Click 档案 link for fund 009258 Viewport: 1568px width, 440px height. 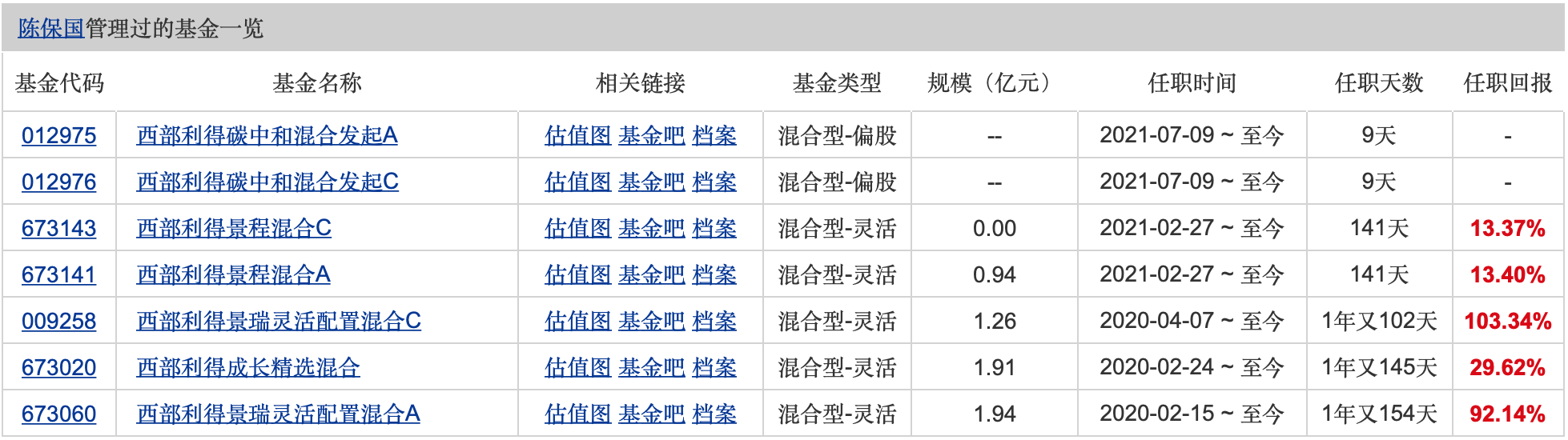pos(714,321)
